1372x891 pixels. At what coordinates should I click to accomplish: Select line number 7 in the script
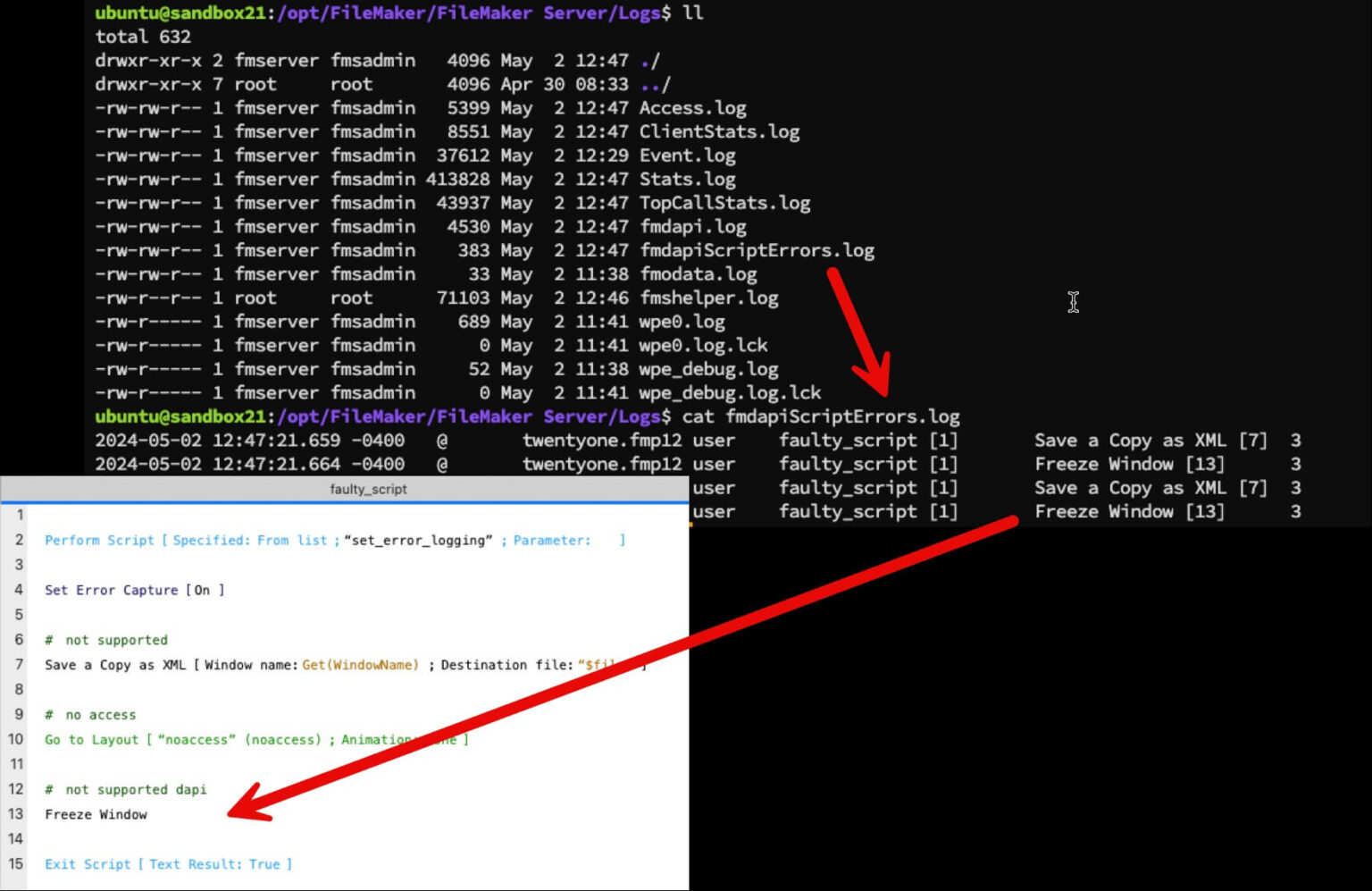click(19, 665)
